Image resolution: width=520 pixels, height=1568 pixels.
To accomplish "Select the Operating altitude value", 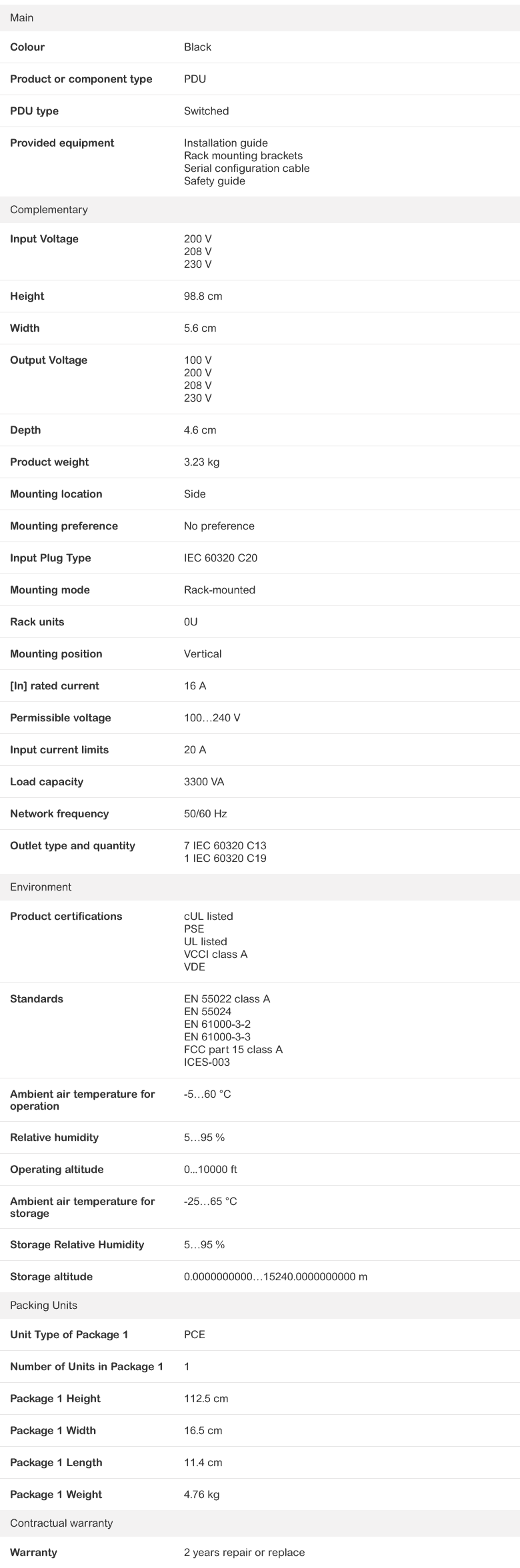I will [210, 1170].
